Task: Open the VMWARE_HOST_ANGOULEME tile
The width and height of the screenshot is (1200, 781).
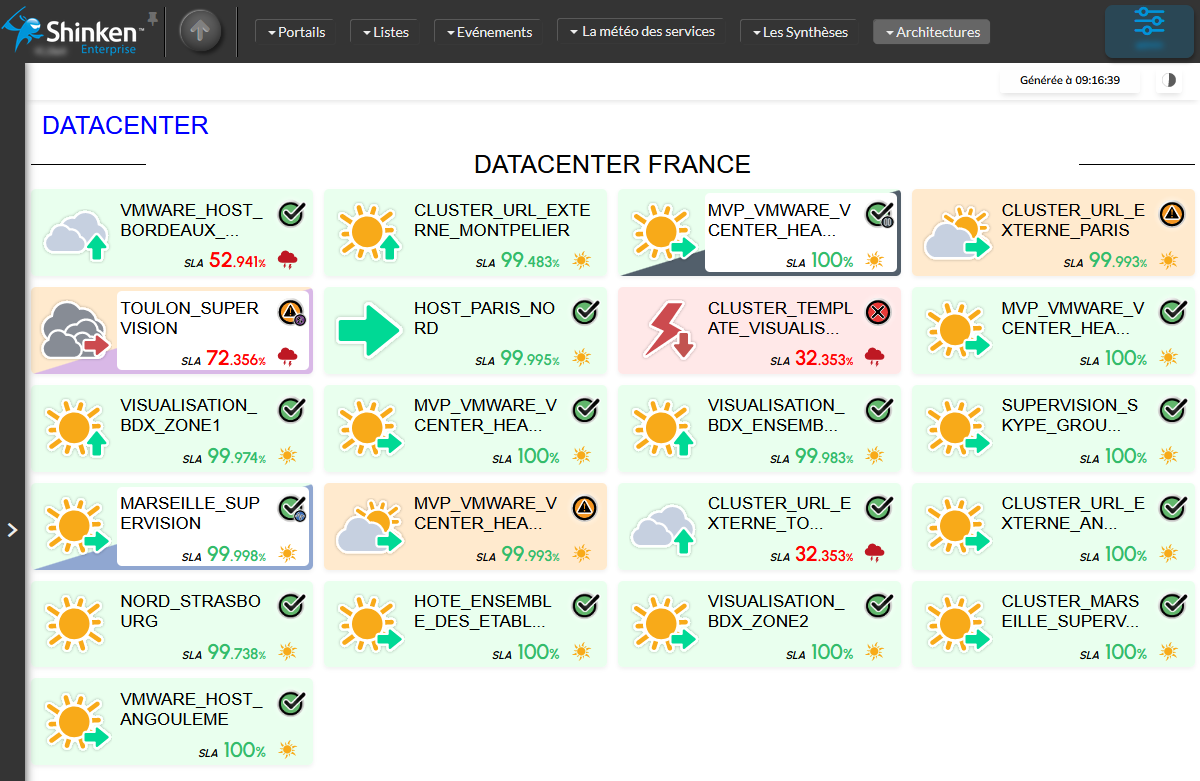Action: coord(173,721)
